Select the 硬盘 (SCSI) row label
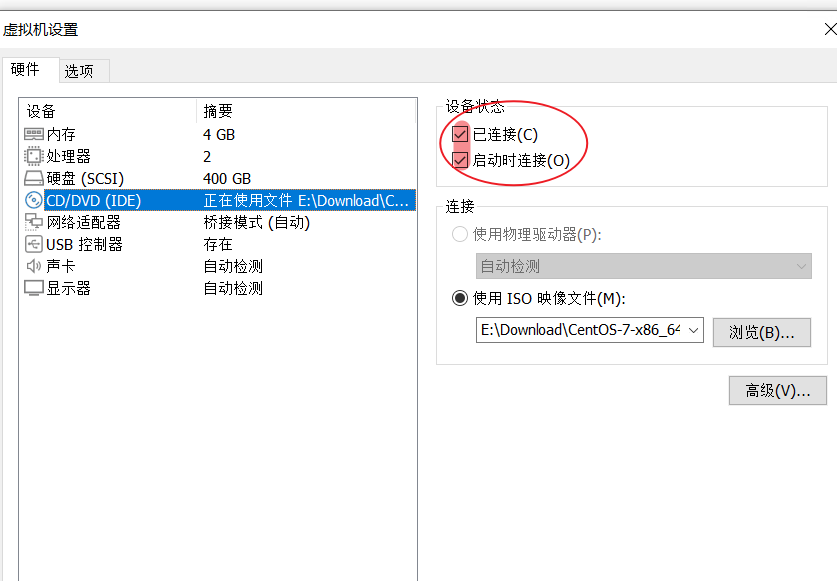Screen dimensions: 837x581 (x=85, y=178)
